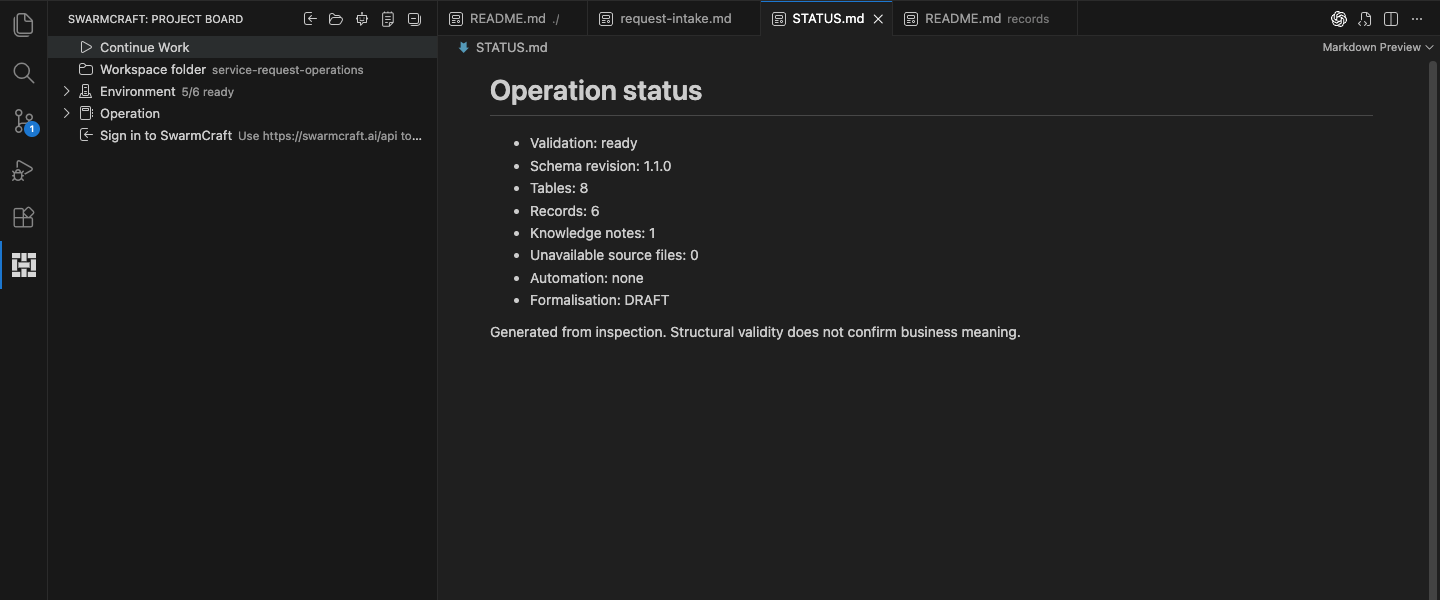The height and width of the screenshot is (600, 1440).
Task: Select the SwarmCraft icon in activity bar
Action: tap(23, 265)
